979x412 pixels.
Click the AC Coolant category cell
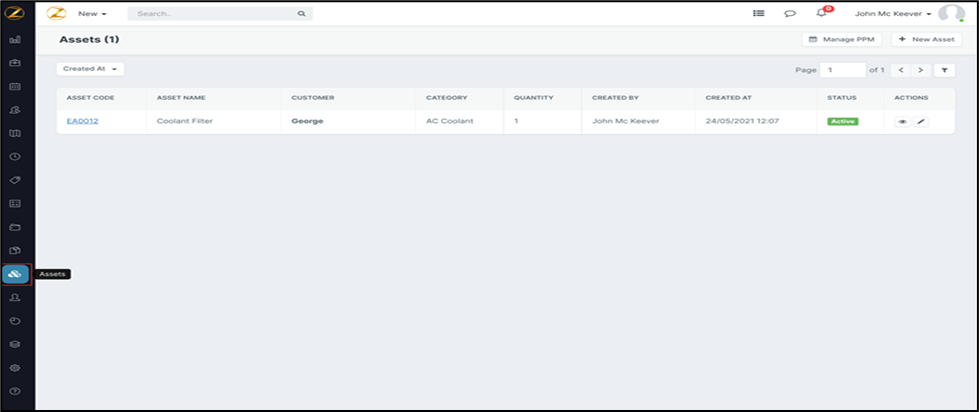(450, 121)
